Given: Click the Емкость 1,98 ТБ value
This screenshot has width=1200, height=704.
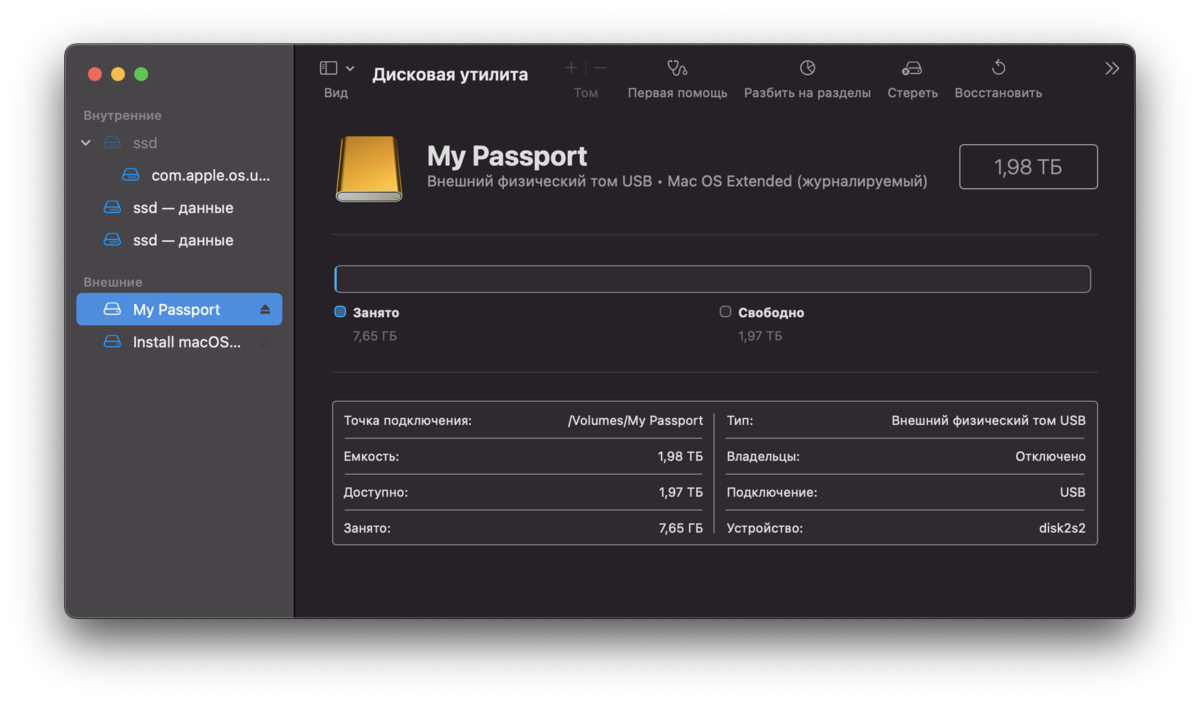Looking at the screenshot, I should coord(680,457).
